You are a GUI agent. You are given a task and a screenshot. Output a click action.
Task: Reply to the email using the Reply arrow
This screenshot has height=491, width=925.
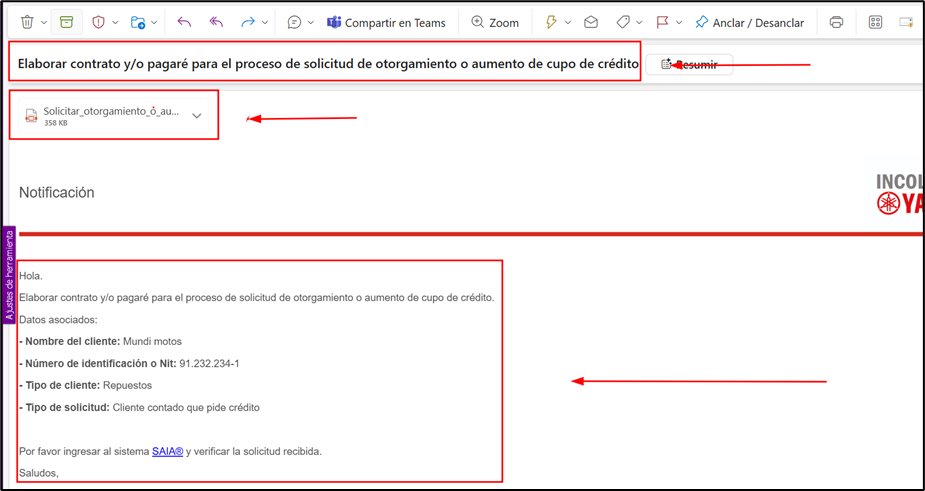pyautogui.click(x=184, y=22)
